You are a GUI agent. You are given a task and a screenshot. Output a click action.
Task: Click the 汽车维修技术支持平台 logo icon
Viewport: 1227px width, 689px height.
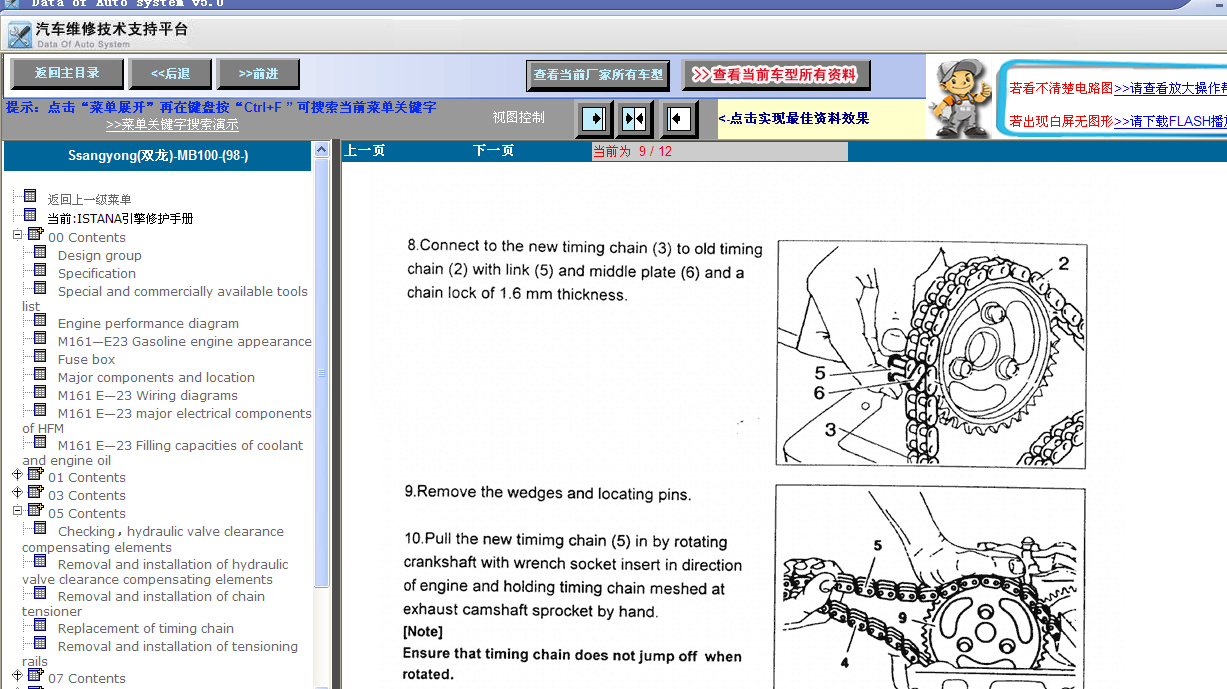point(20,35)
